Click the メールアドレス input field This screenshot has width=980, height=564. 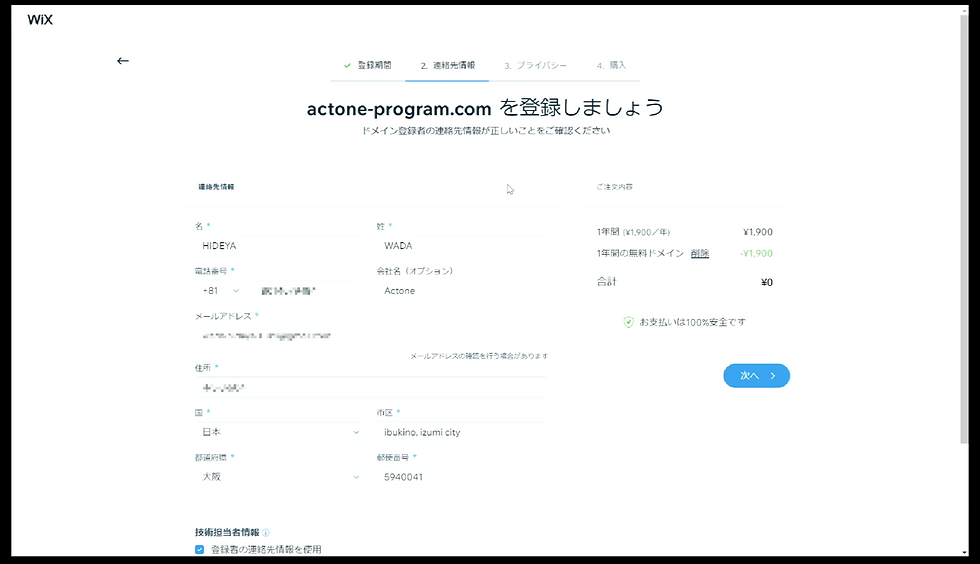click(370, 336)
